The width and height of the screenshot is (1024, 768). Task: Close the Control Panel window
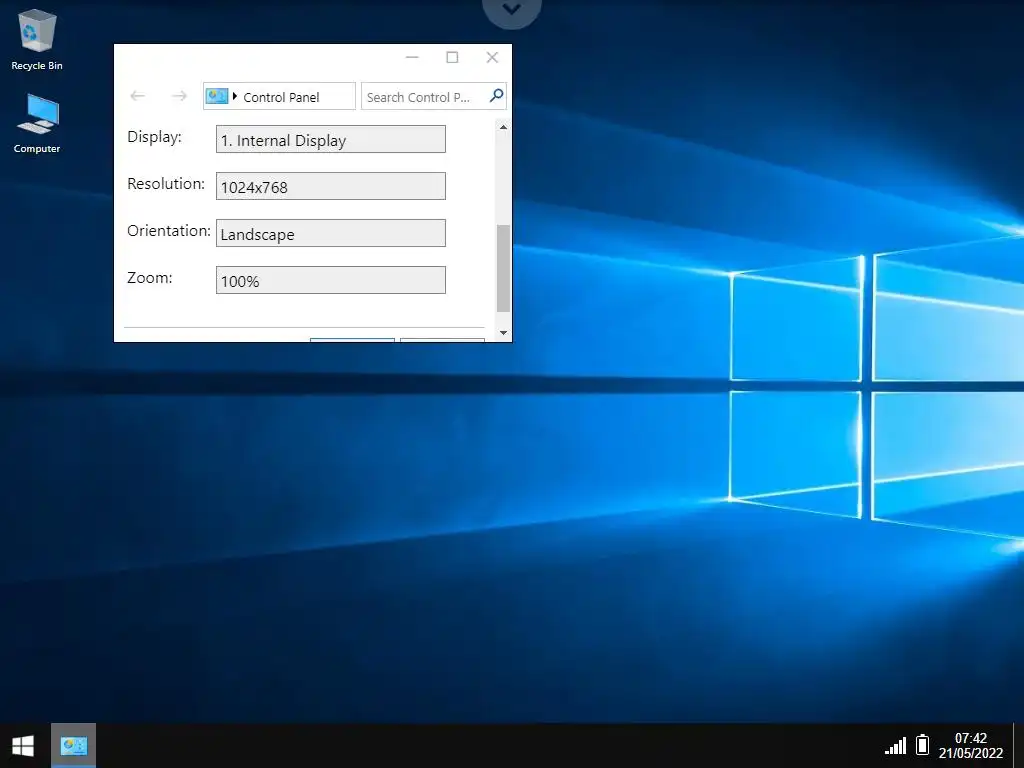(x=492, y=57)
